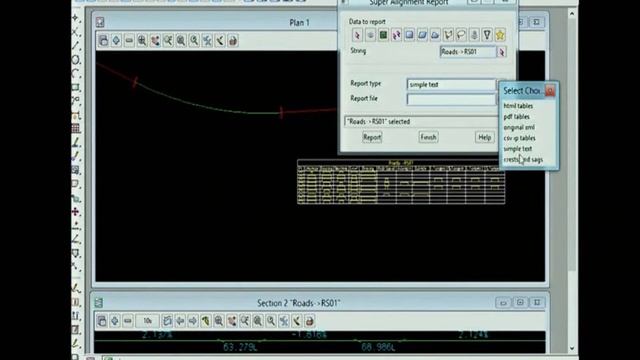Choose 'simple text' from Select Choice list

point(518,149)
